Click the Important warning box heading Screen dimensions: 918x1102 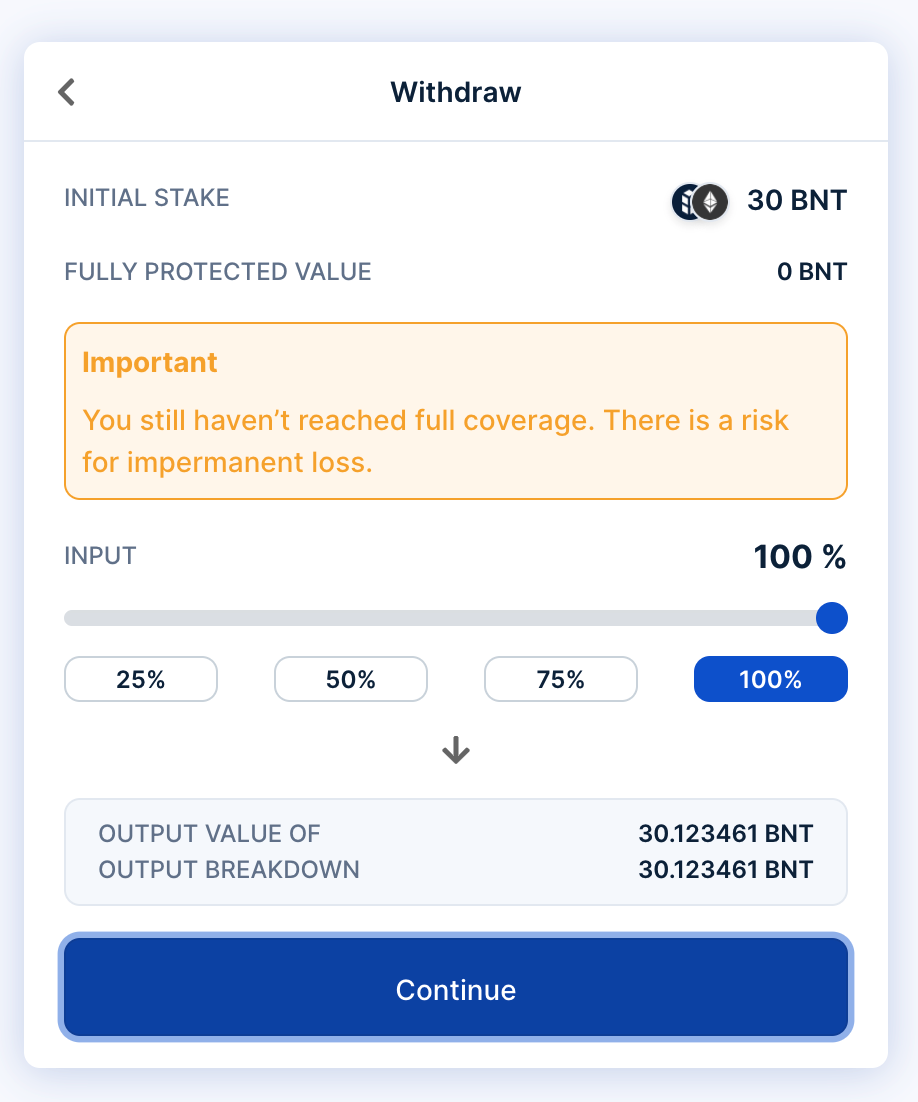[x=150, y=362]
